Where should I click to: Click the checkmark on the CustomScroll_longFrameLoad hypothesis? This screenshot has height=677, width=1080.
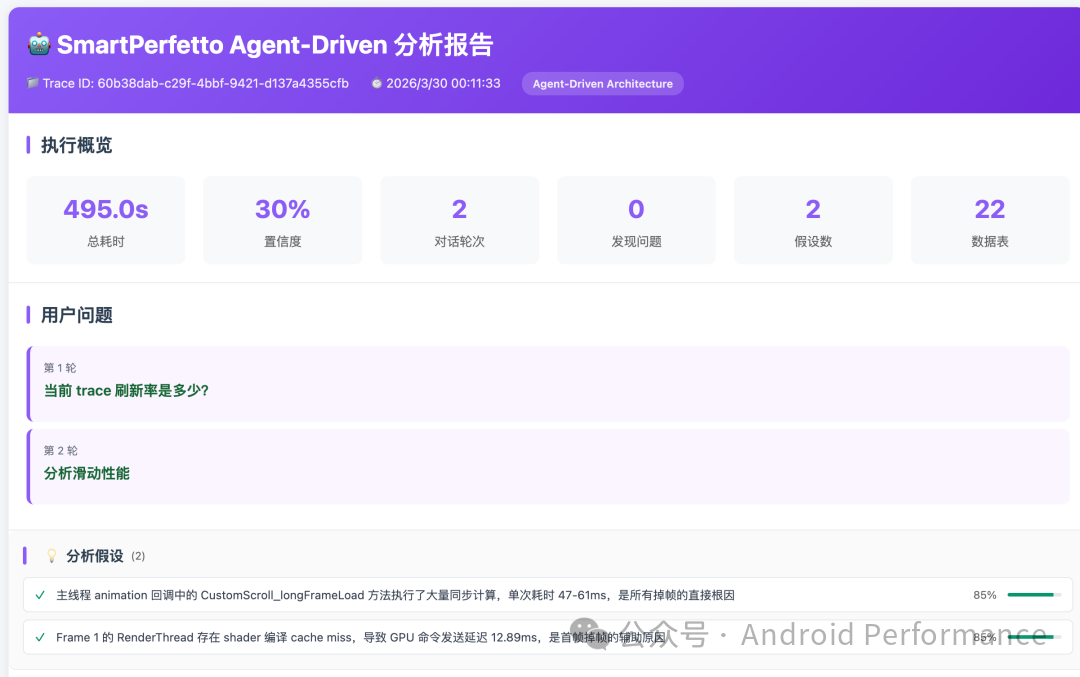40,595
